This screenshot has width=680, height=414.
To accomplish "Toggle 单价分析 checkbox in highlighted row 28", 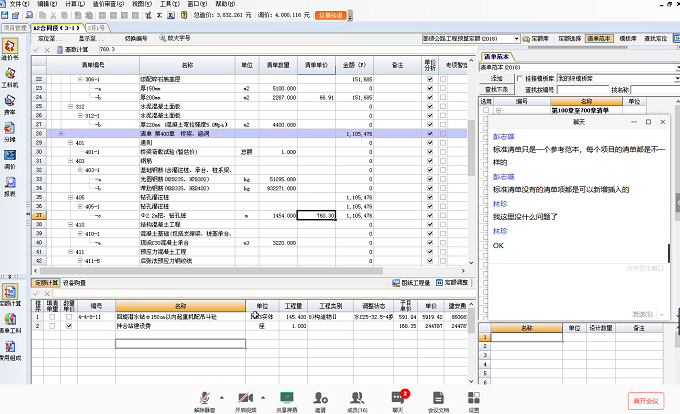I will (430, 132).
